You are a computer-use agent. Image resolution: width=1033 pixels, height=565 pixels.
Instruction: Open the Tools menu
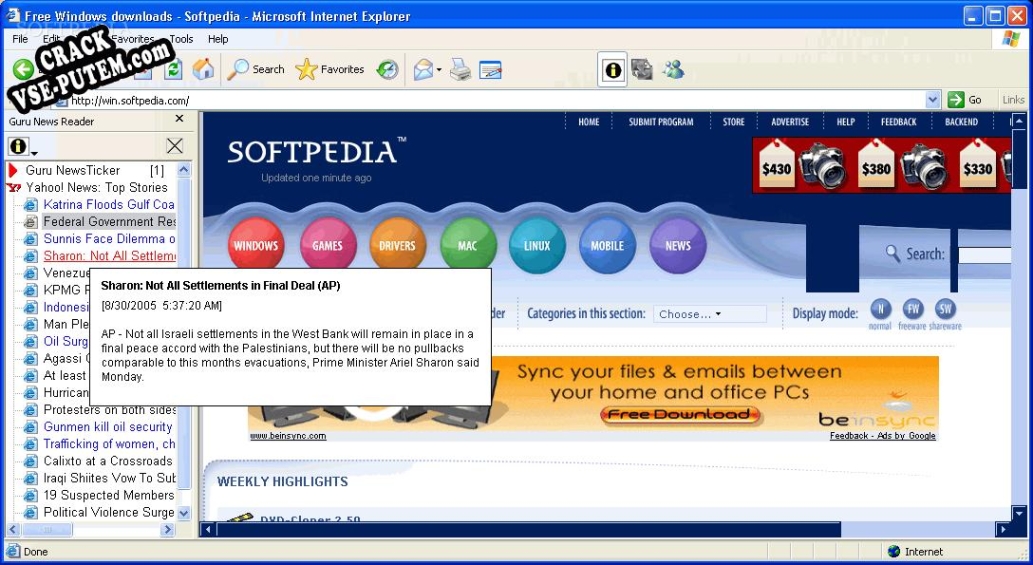(181, 39)
